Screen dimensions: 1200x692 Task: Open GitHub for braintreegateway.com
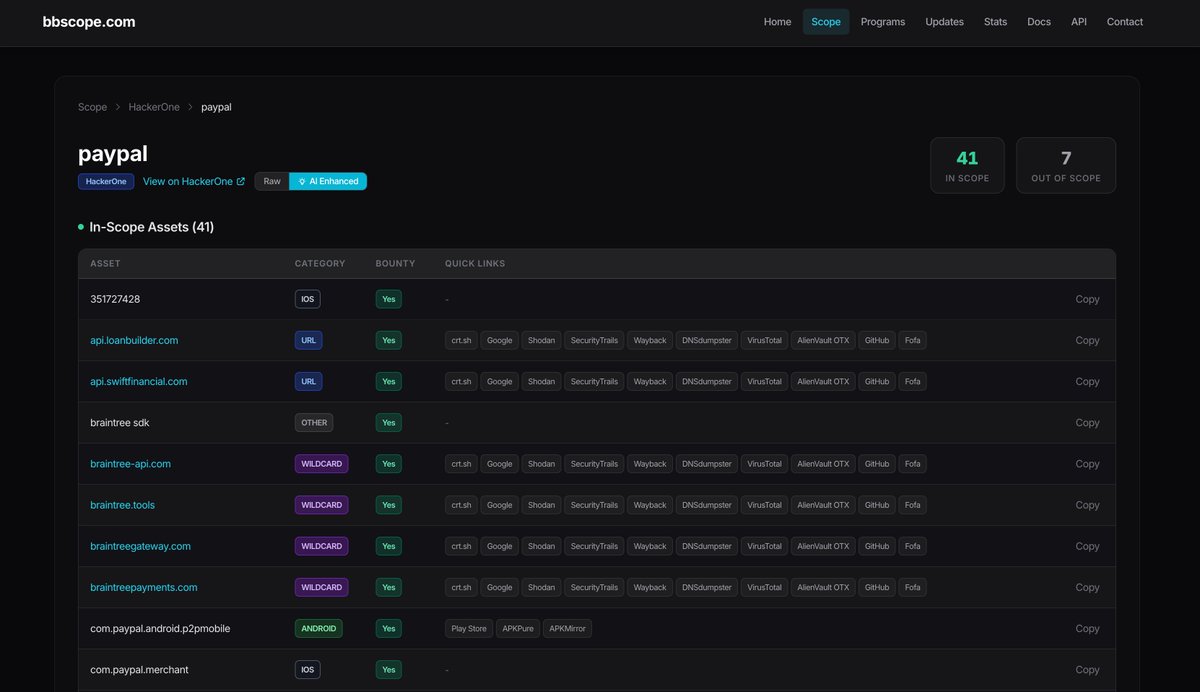point(877,546)
